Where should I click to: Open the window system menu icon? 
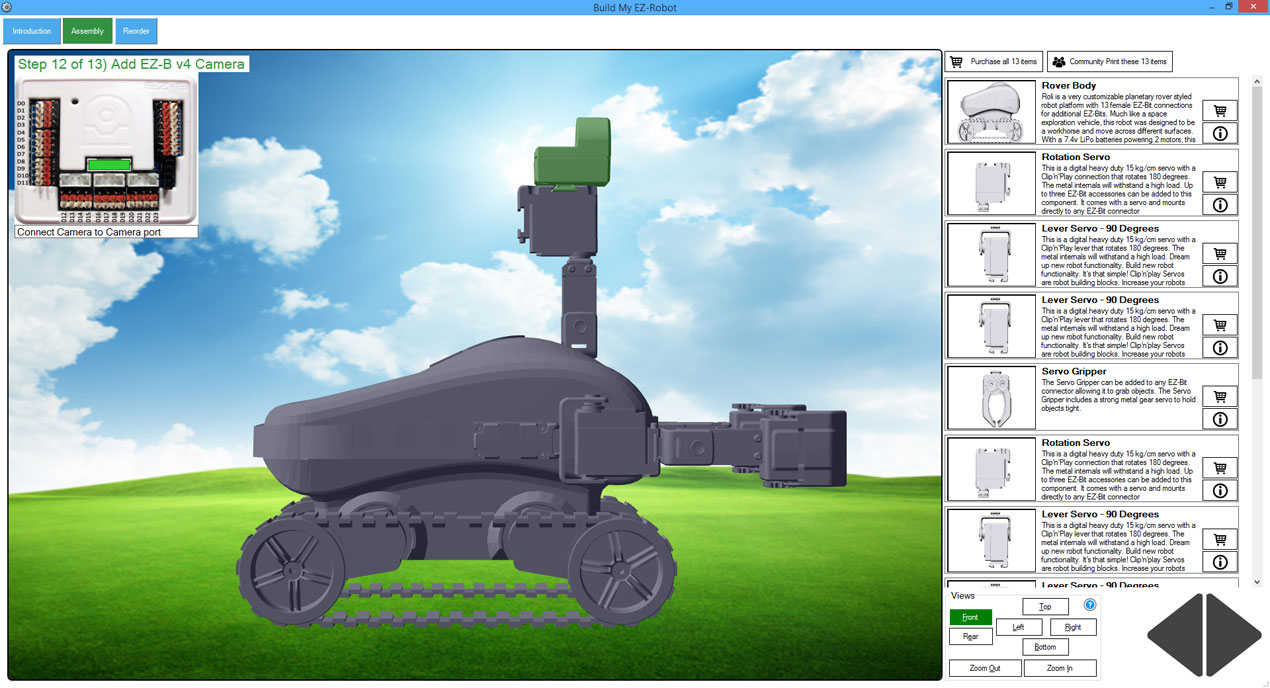tap(7, 7)
